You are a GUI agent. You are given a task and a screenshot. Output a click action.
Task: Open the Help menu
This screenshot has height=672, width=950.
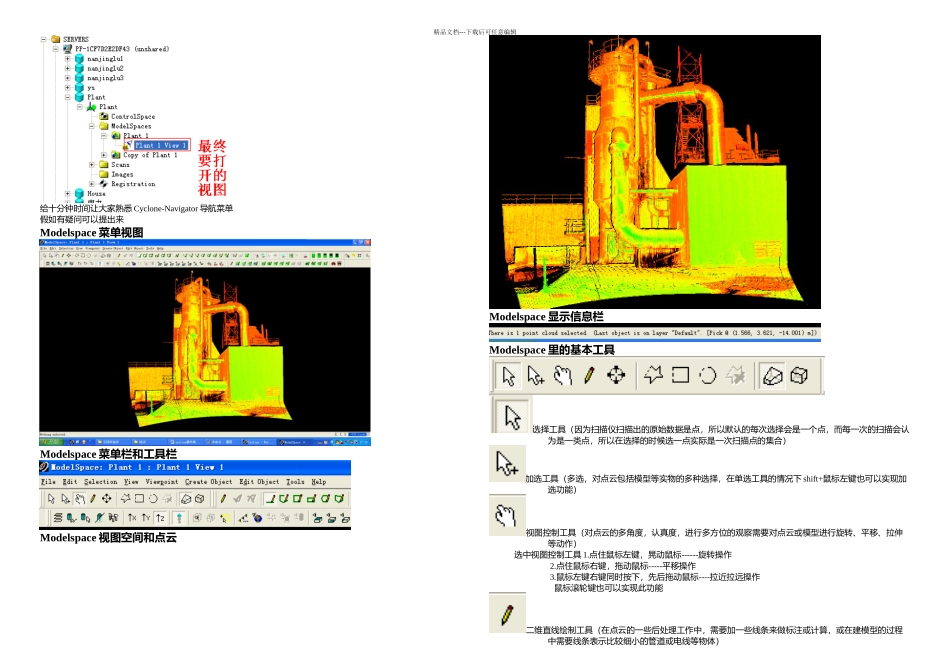[x=319, y=482]
